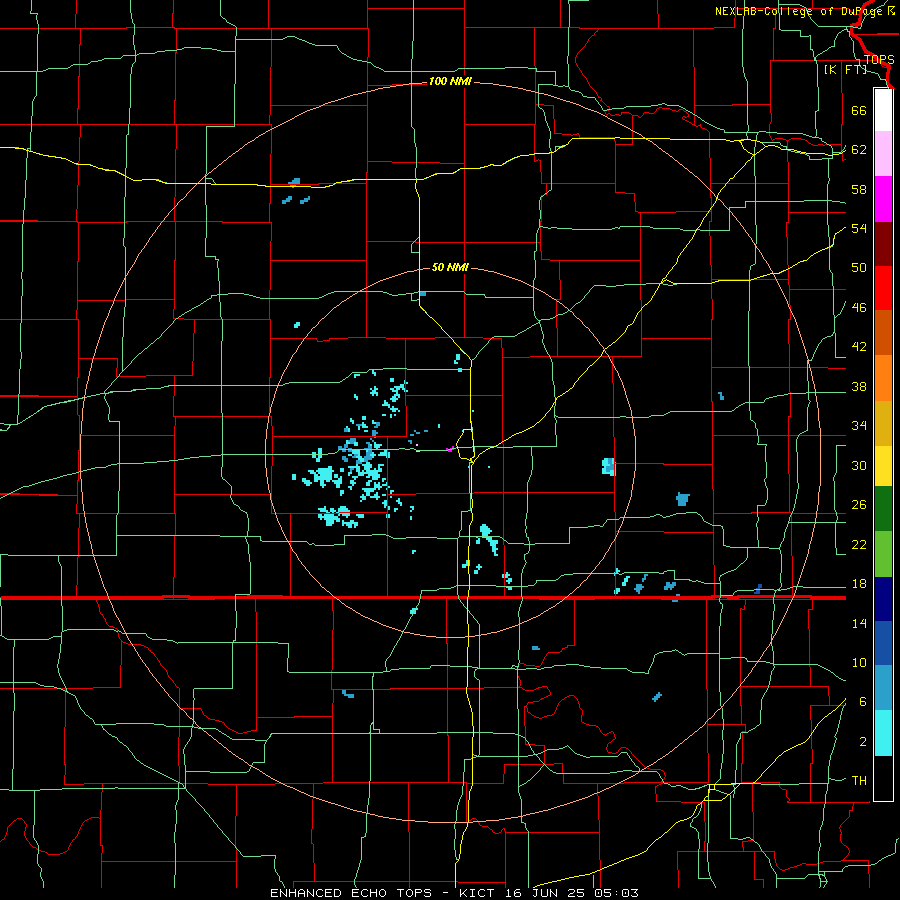Click the 46 scale value
900x900 pixels.
(859, 308)
